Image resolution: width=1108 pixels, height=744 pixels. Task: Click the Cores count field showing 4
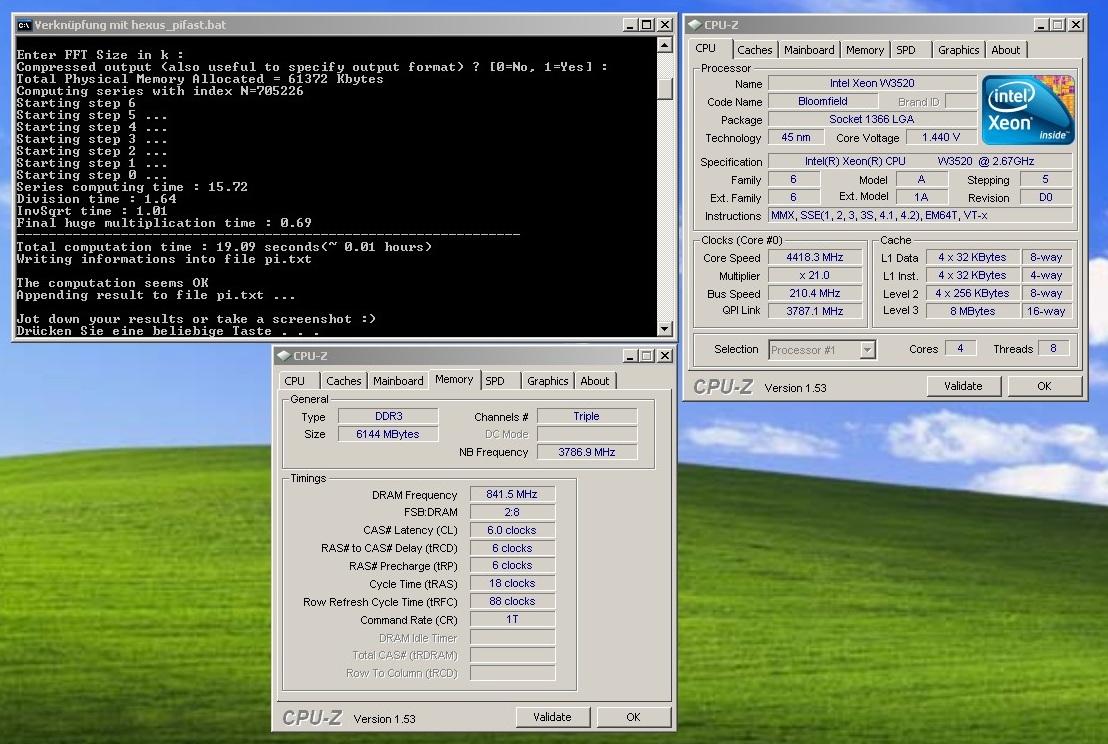[x=960, y=348]
